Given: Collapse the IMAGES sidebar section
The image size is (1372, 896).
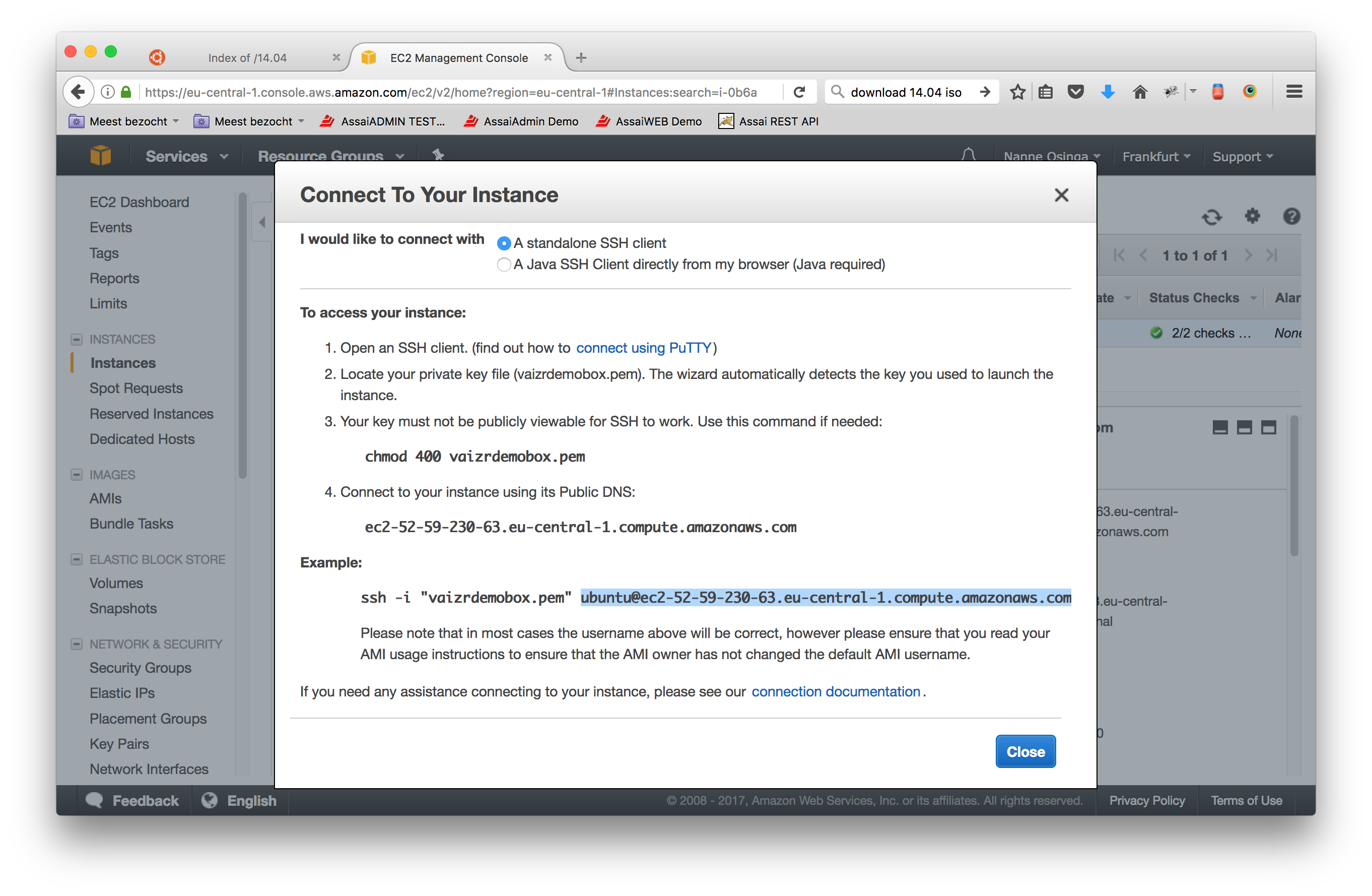Looking at the screenshot, I should pos(76,475).
